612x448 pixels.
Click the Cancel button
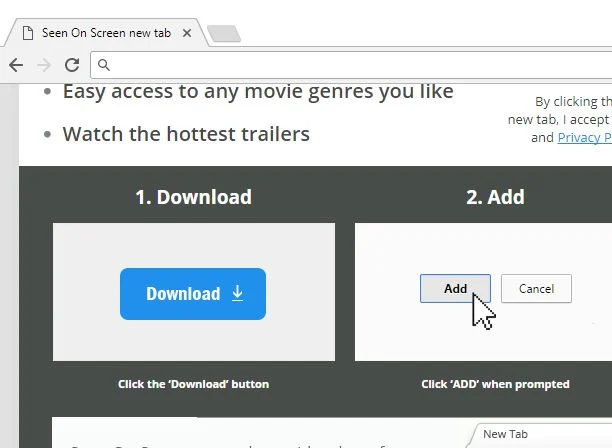536,289
